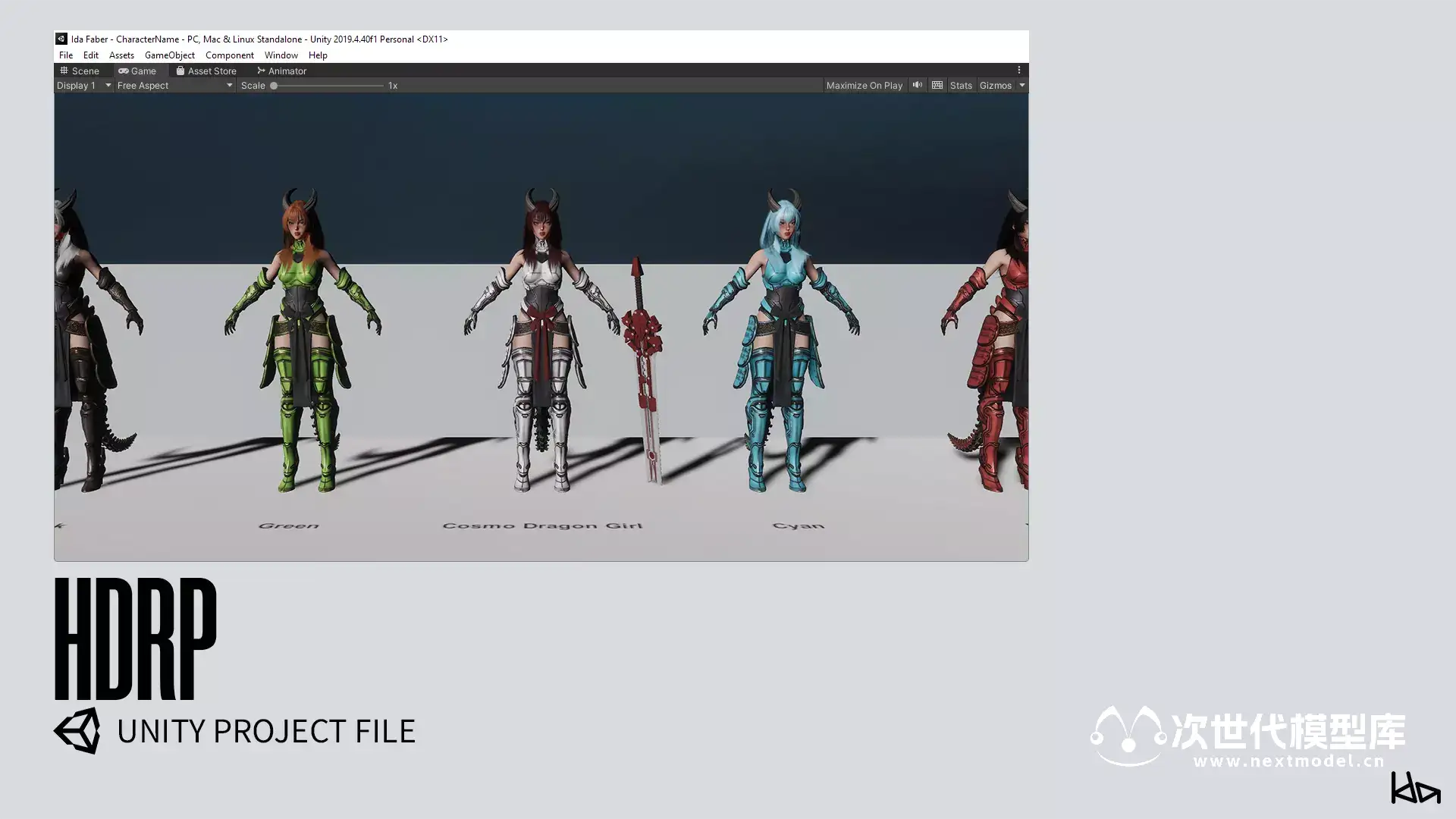Click the white Cosmo Dragon Girl character
Image resolution: width=1456 pixels, height=819 pixels.
point(541,341)
